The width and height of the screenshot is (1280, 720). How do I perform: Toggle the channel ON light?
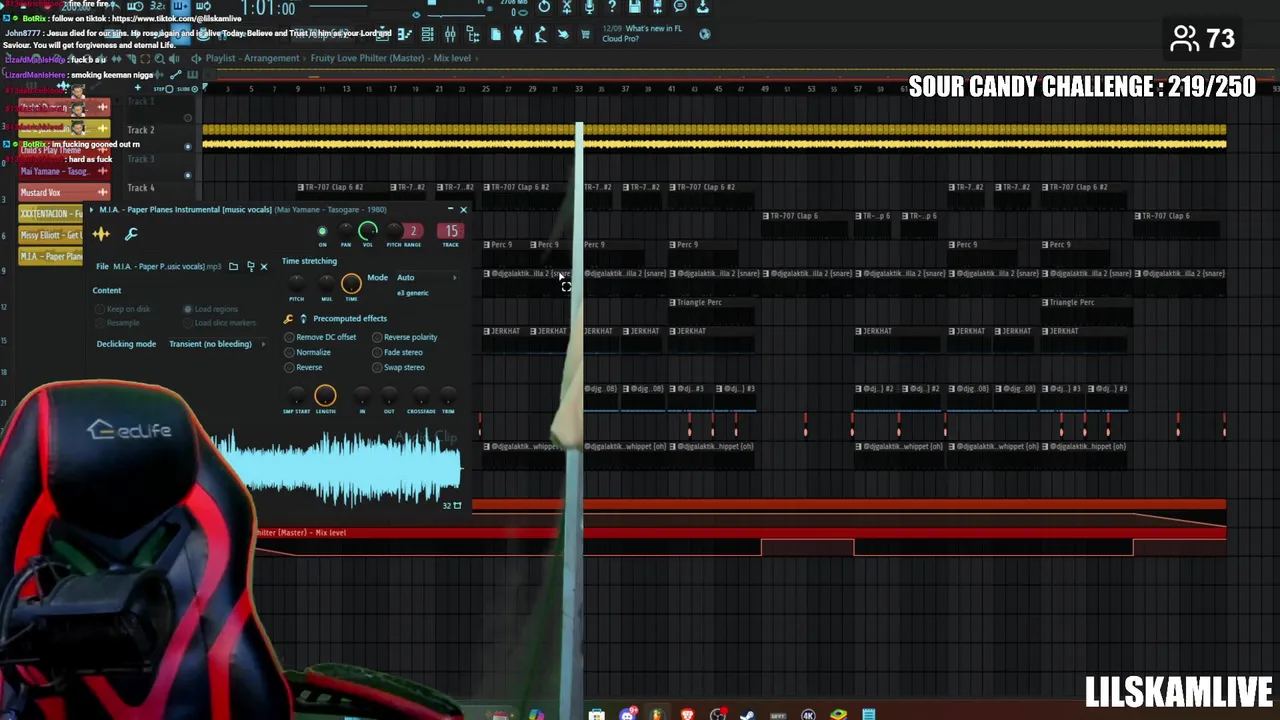[x=322, y=232]
